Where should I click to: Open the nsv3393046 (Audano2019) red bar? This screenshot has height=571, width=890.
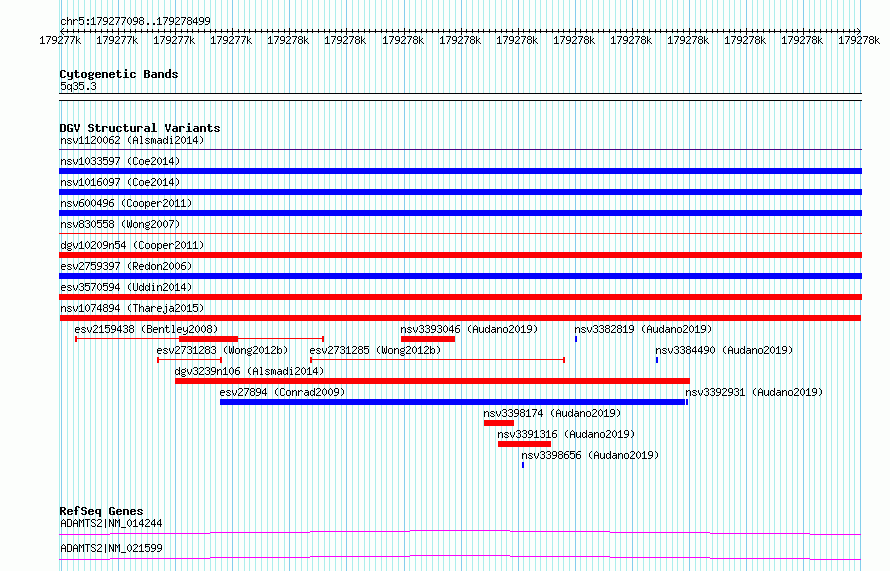coord(428,339)
